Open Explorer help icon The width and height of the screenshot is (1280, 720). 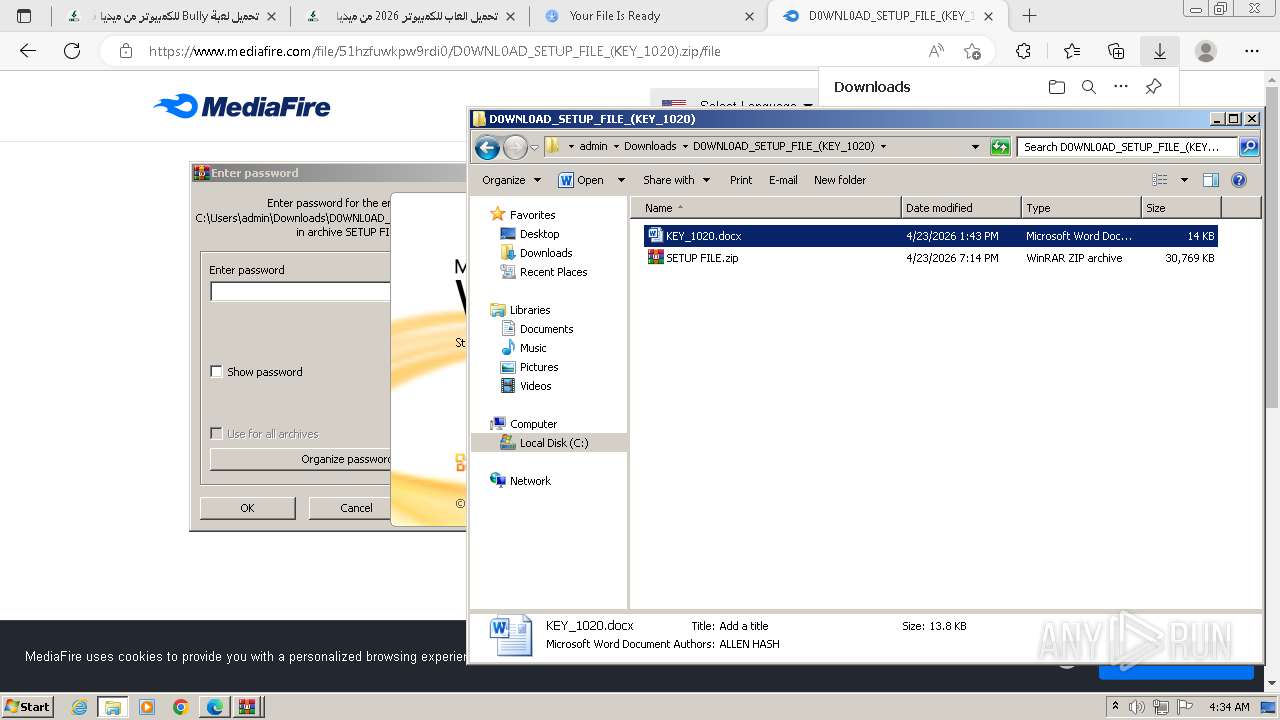point(1239,180)
